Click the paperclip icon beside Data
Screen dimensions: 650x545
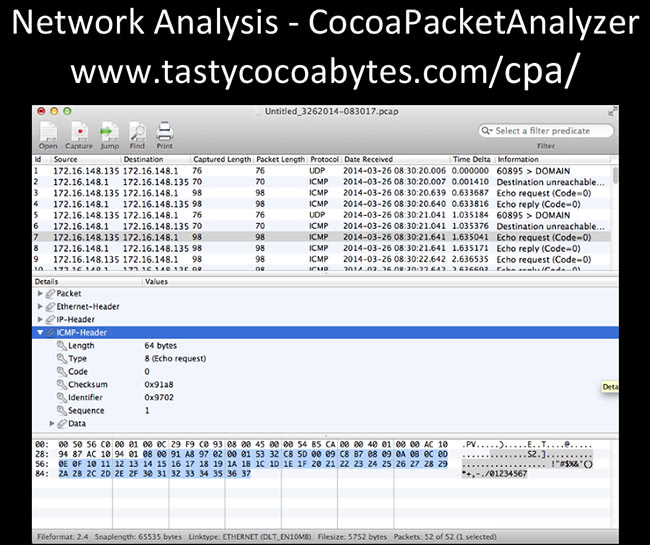point(62,423)
